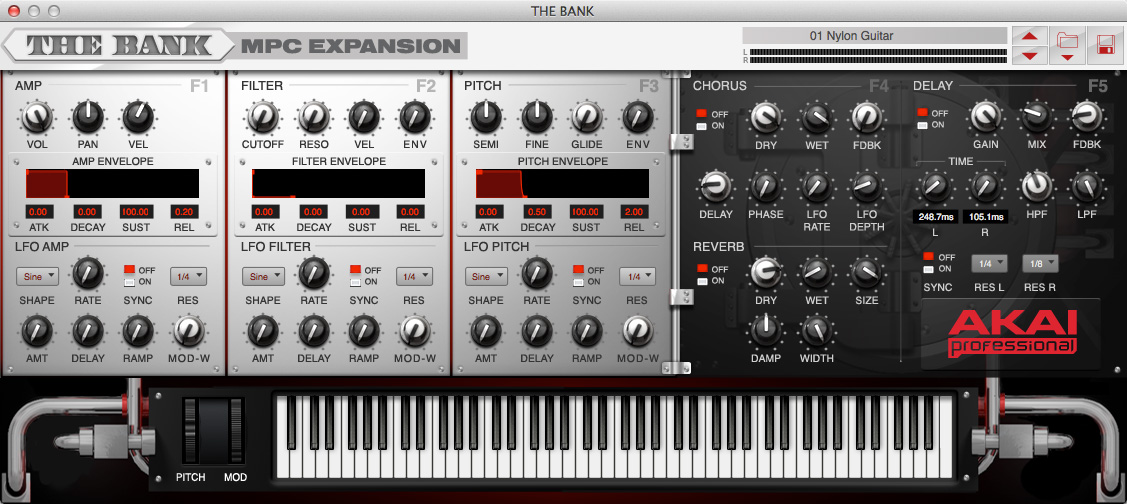1127x504 pixels.
Task: Click the FILTER RESO knob
Action: [x=313, y=117]
